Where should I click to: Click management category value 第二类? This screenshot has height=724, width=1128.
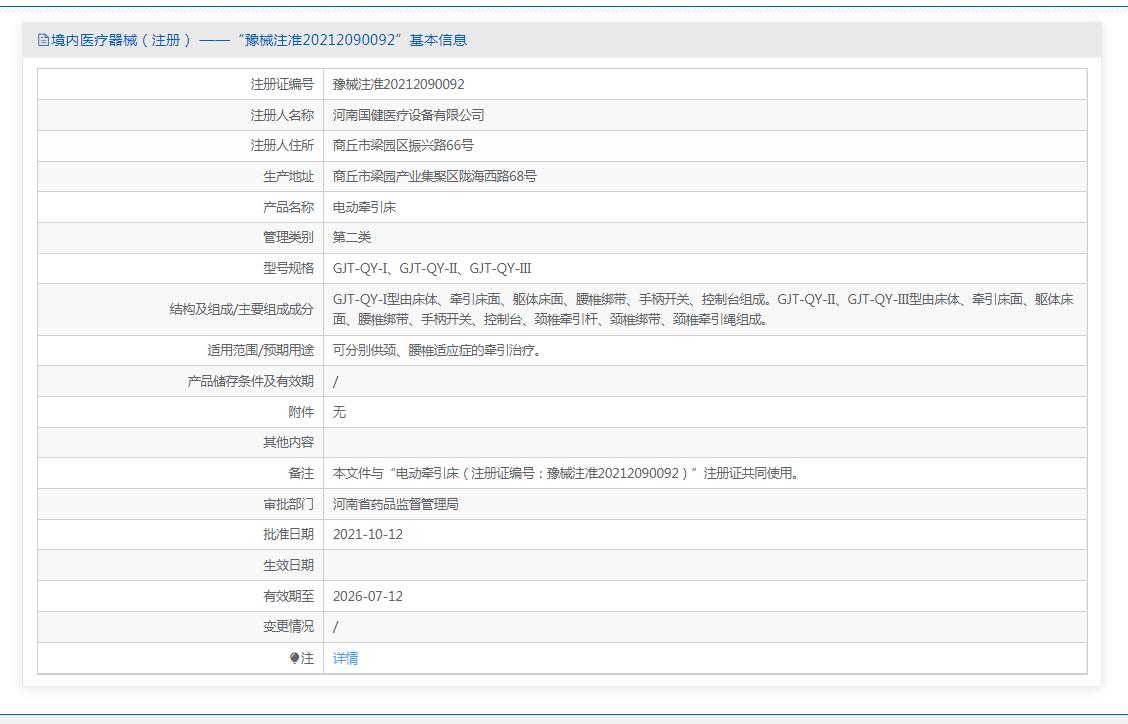[351, 237]
